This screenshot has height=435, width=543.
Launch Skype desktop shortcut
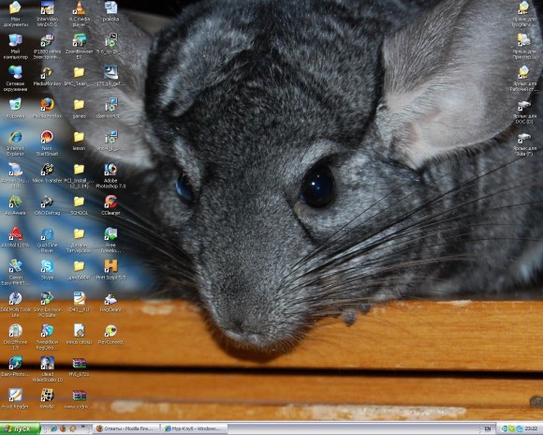point(47,269)
